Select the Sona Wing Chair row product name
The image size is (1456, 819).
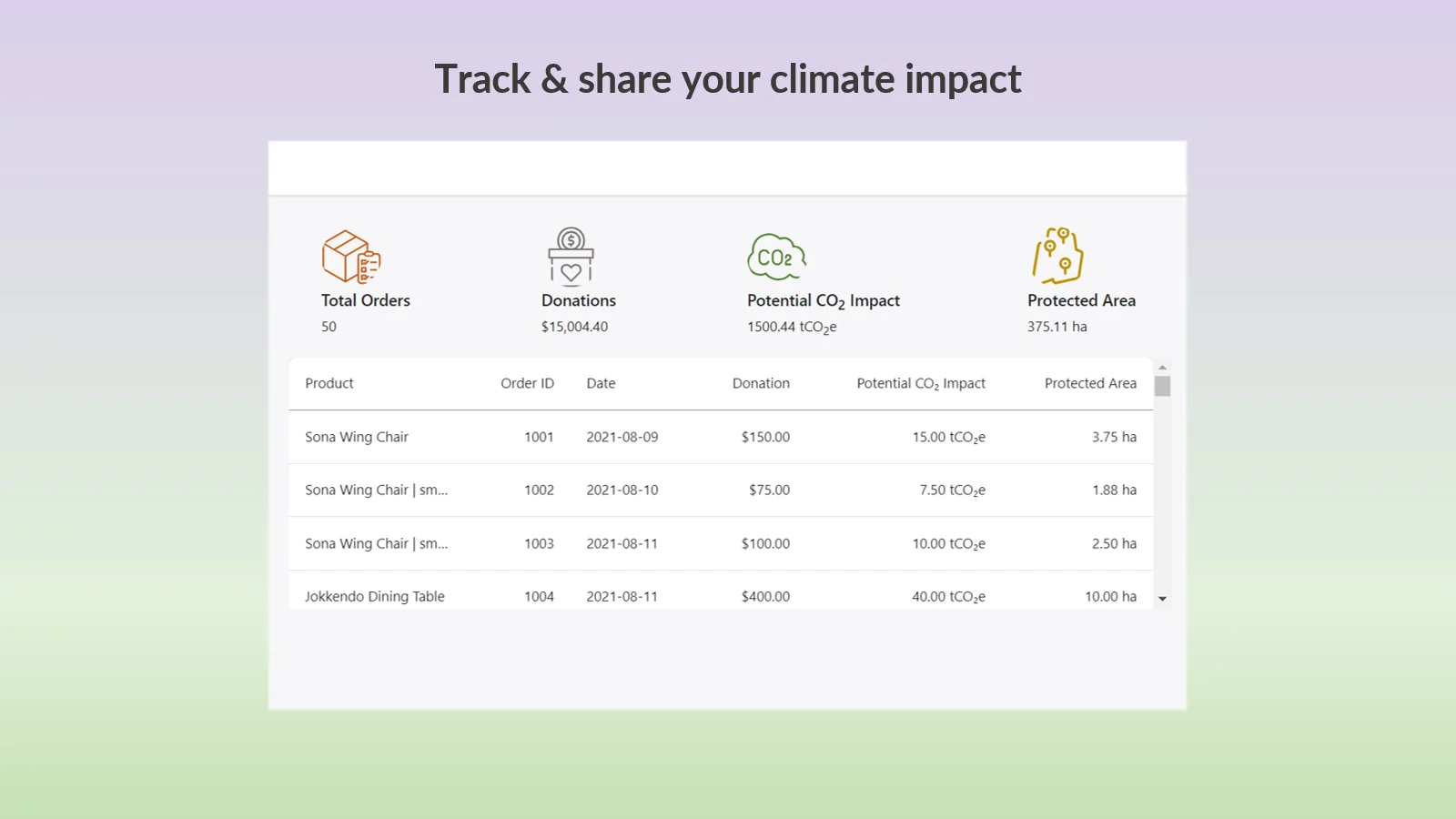(x=357, y=438)
